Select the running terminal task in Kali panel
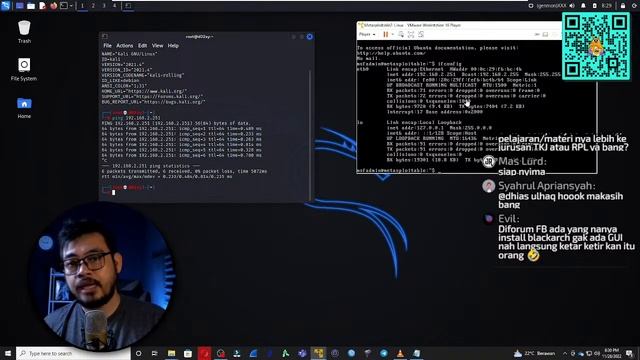640x360 pixels. click(x=128, y=6)
